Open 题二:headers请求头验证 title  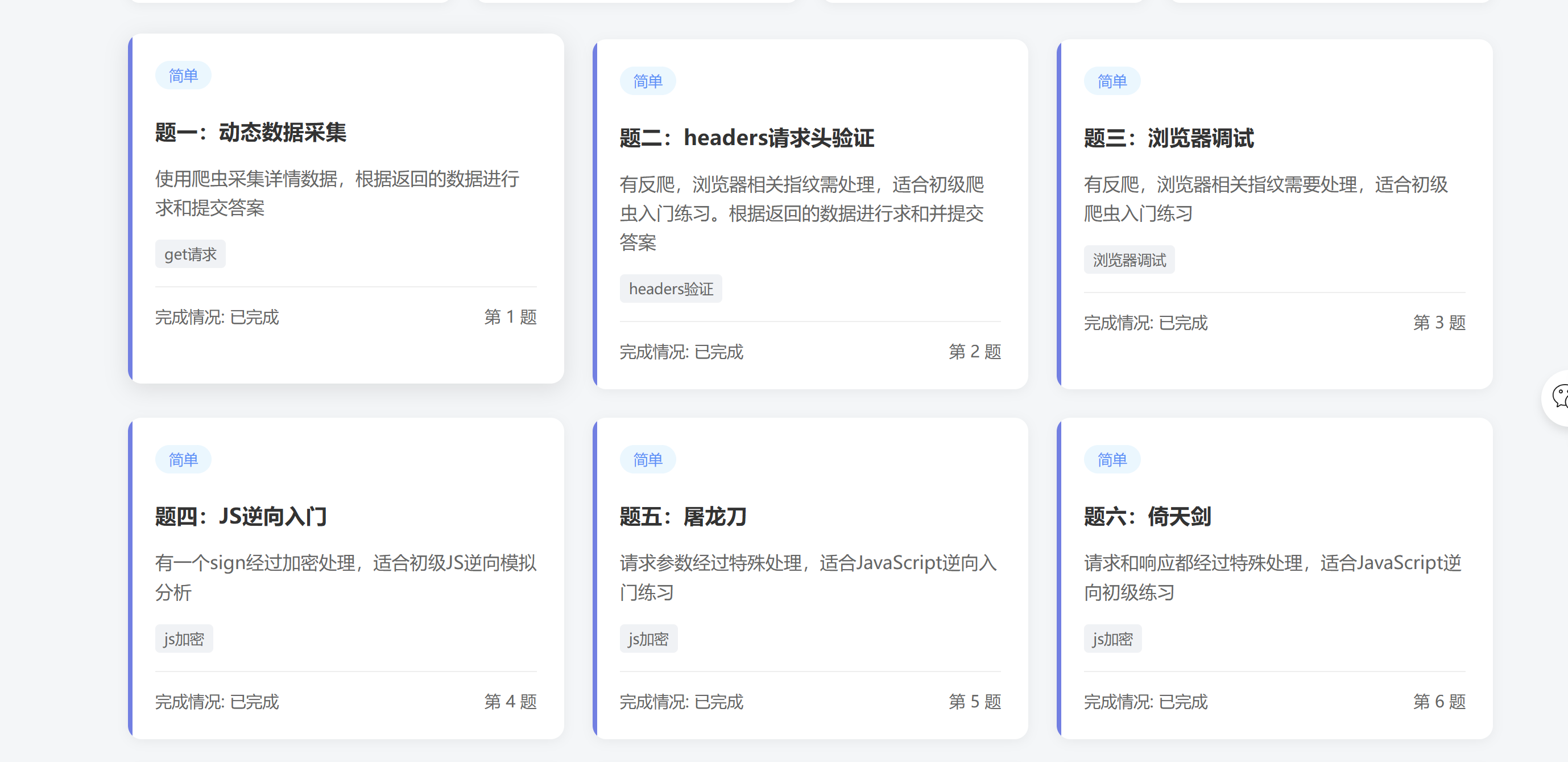coord(746,138)
